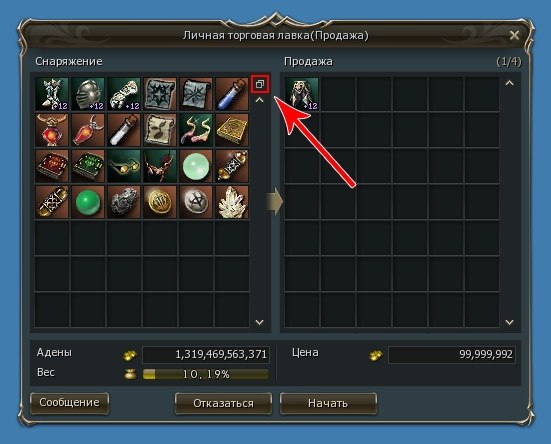This screenshot has height=444, width=551.
Task: Click the +12 armor in sale list
Action: 302,94
